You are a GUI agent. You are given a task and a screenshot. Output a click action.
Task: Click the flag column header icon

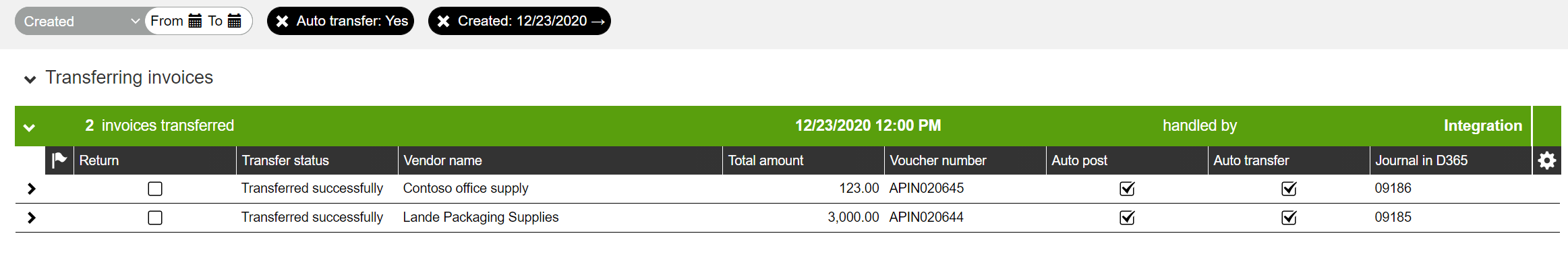59,160
